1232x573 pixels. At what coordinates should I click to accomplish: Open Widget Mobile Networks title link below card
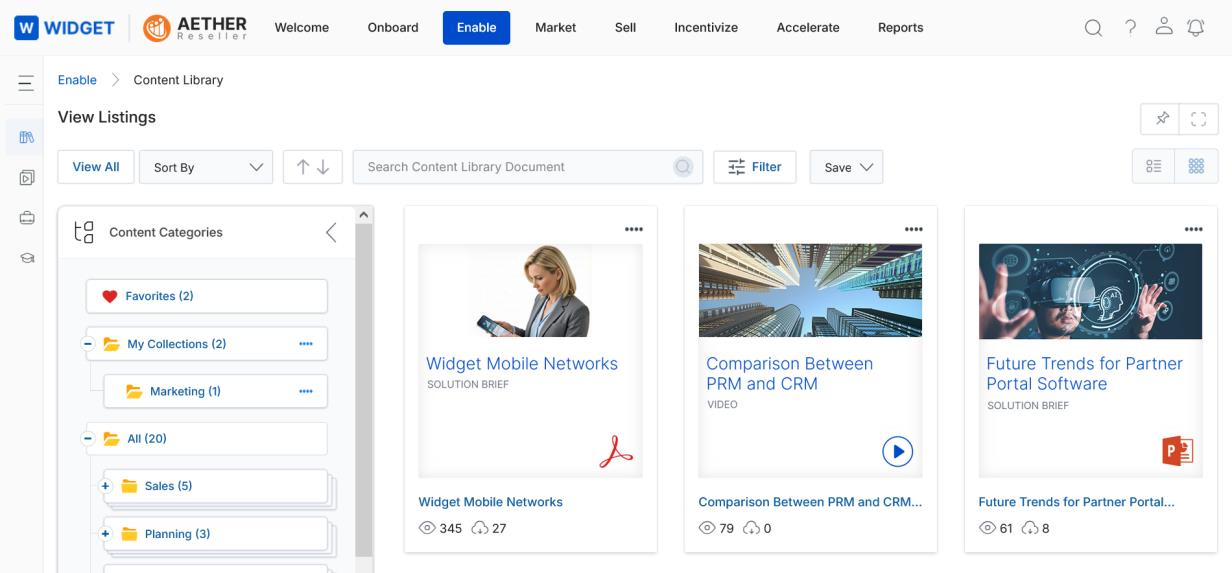click(x=490, y=502)
